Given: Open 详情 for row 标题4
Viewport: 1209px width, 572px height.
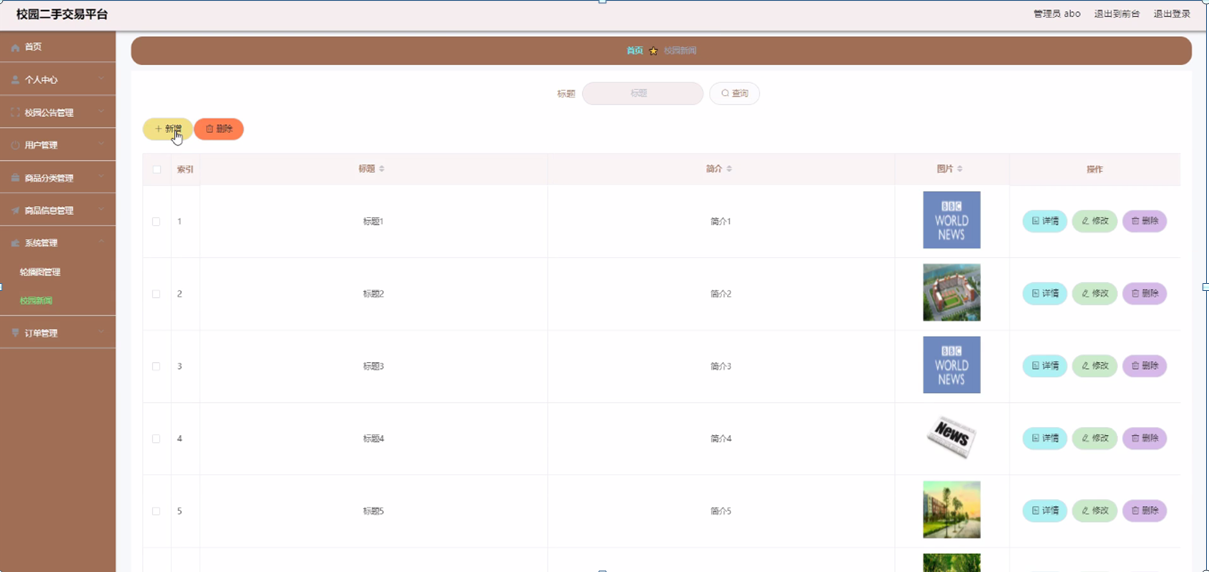Looking at the screenshot, I should pos(1045,438).
